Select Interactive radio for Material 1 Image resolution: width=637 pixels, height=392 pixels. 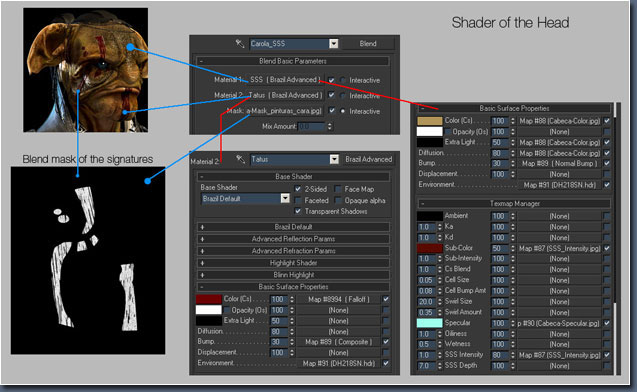click(343, 80)
